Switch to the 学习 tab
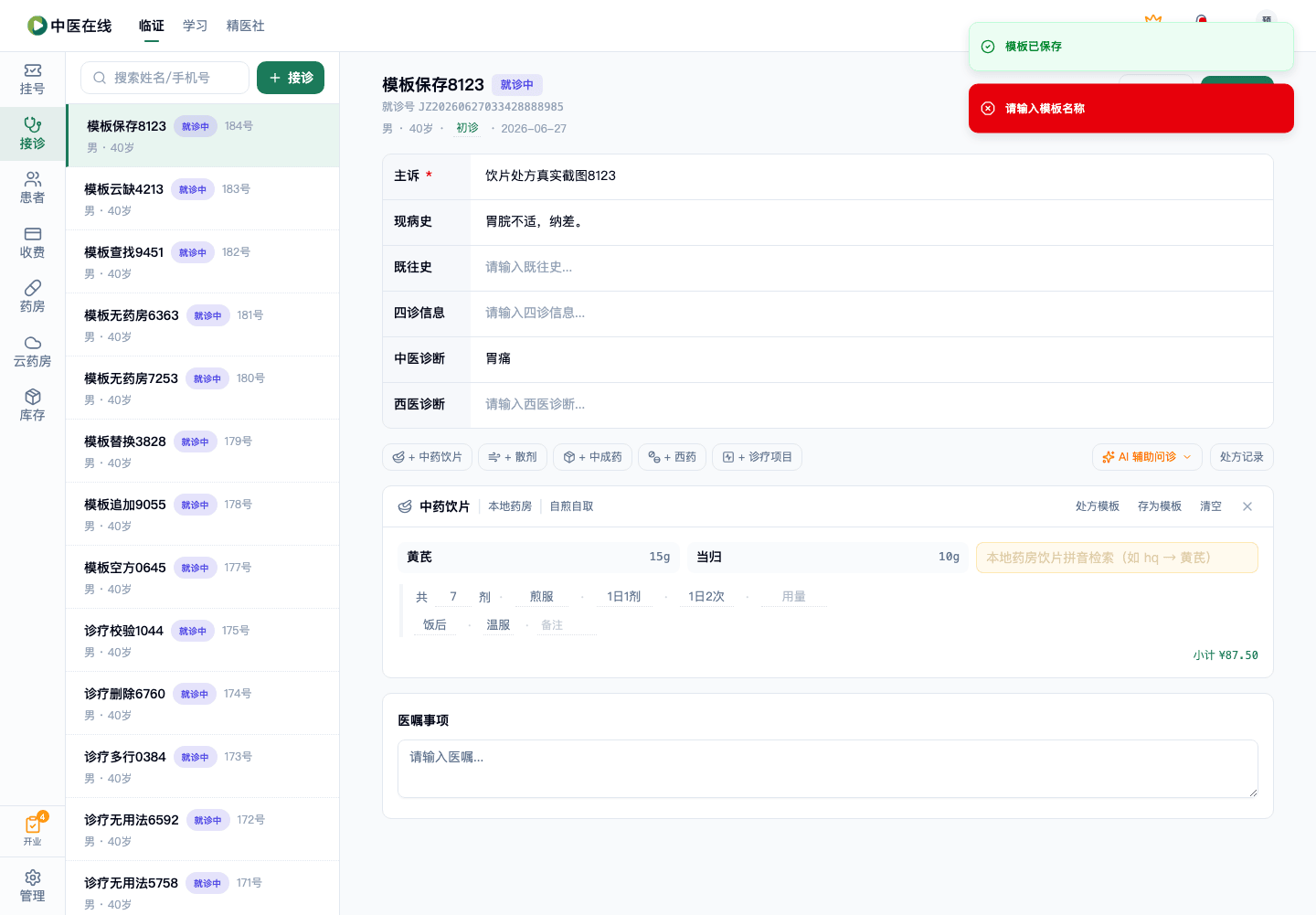 (196, 26)
